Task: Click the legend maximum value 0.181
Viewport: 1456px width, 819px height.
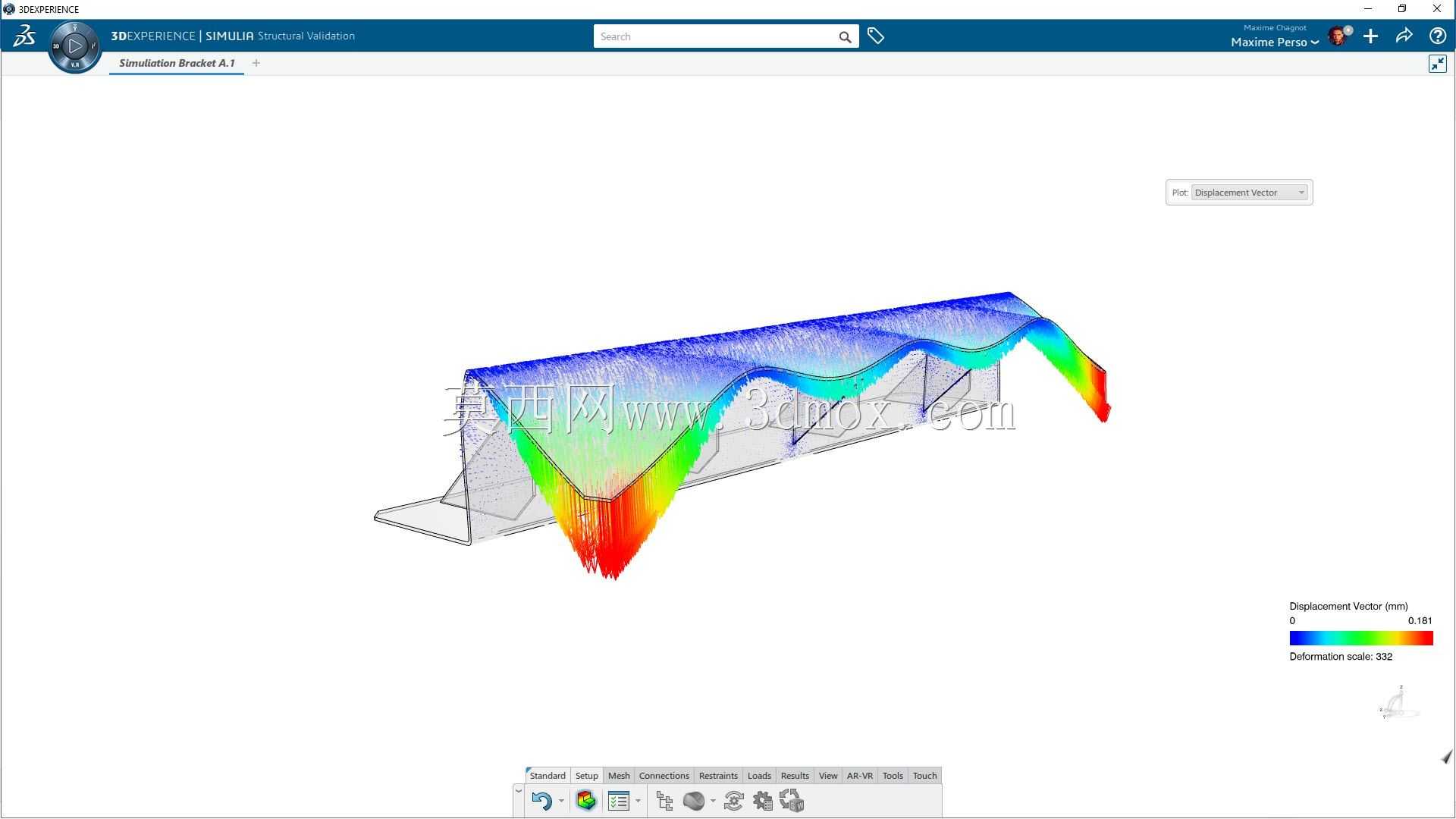Action: click(1420, 621)
